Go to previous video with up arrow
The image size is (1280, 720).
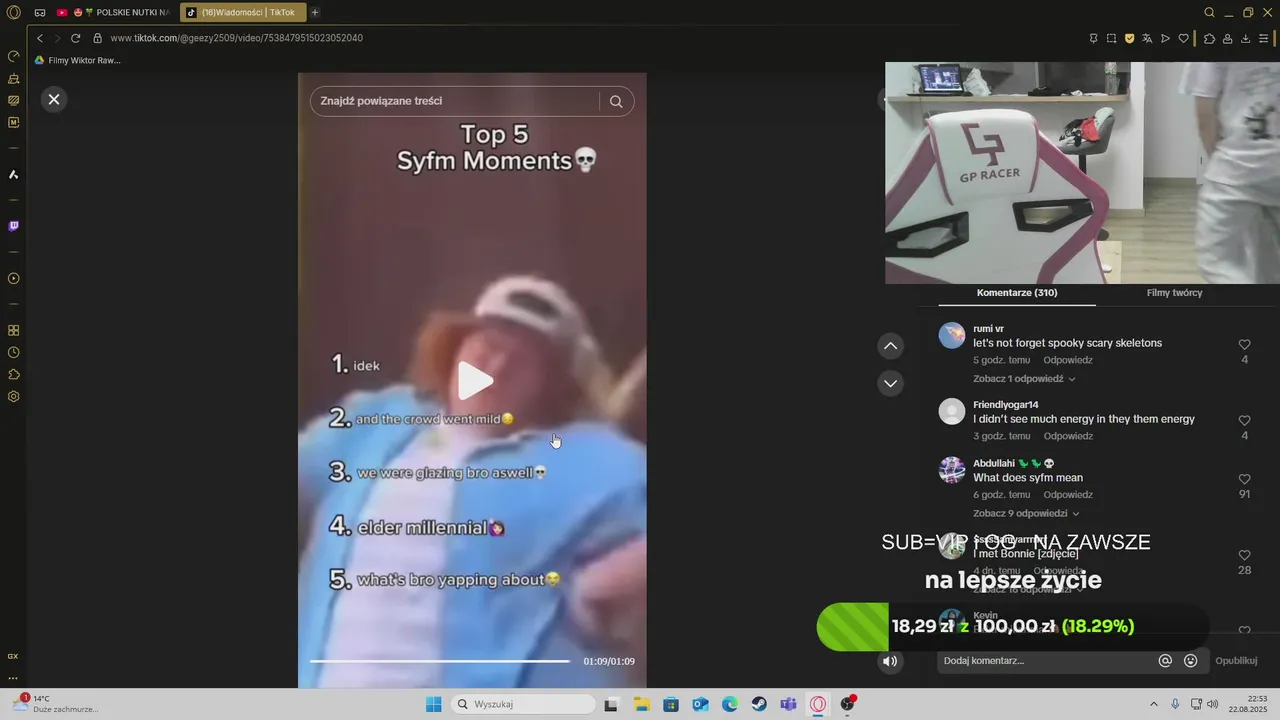click(x=890, y=346)
